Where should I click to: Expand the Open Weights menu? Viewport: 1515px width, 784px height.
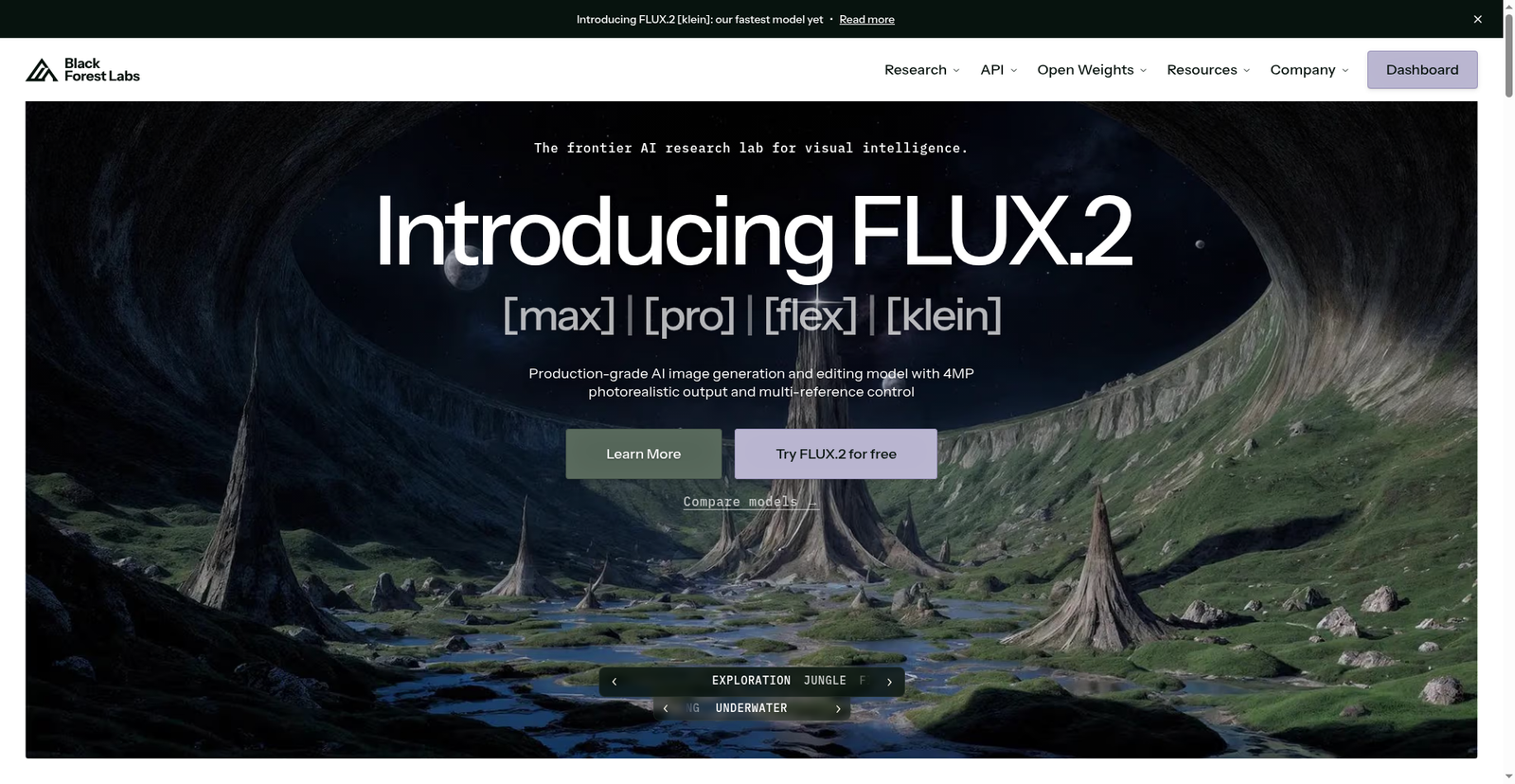[1092, 70]
